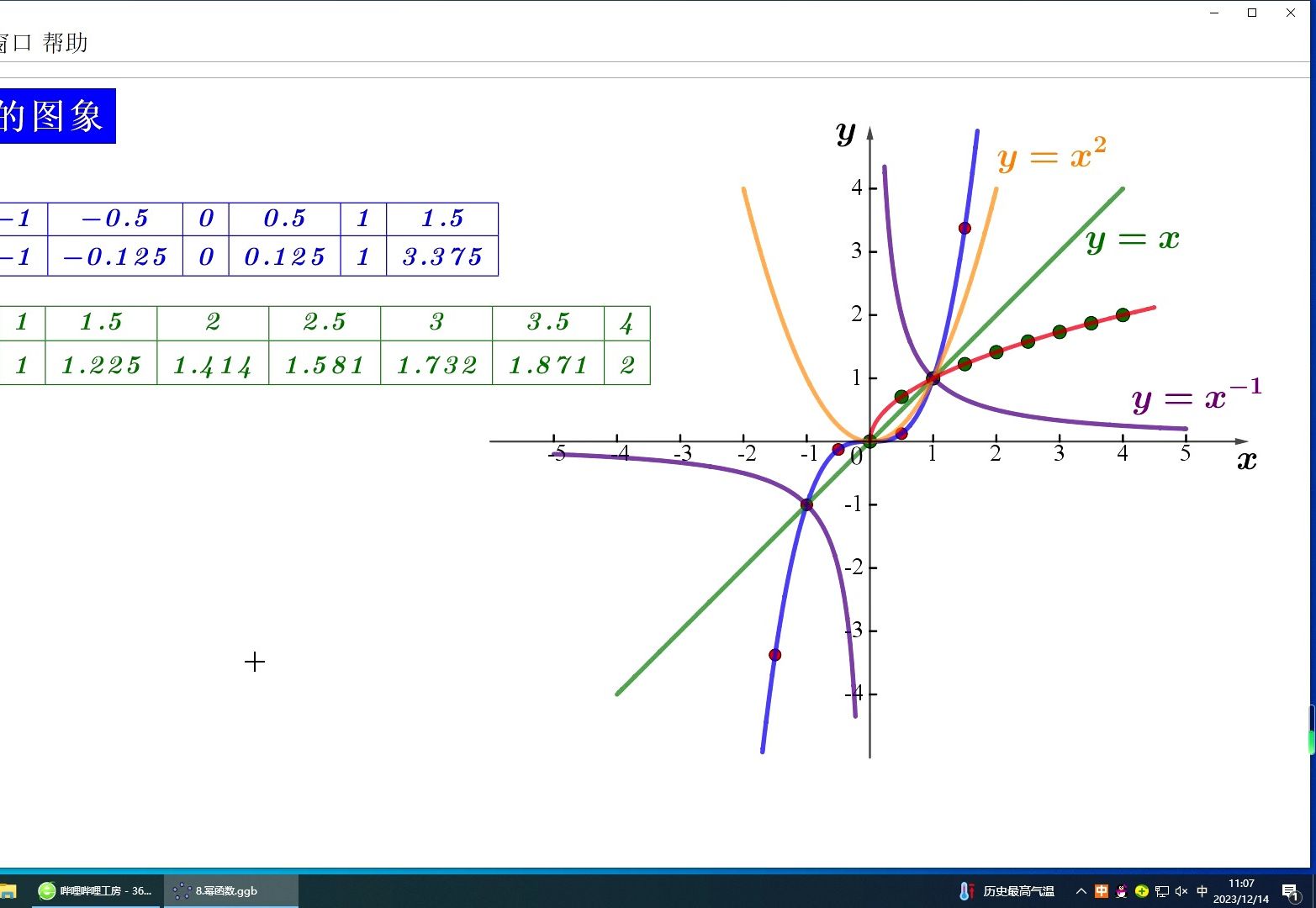This screenshot has width=1316, height=908.
Task: Open the clock showing 11:07
Action: pos(1241,891)
